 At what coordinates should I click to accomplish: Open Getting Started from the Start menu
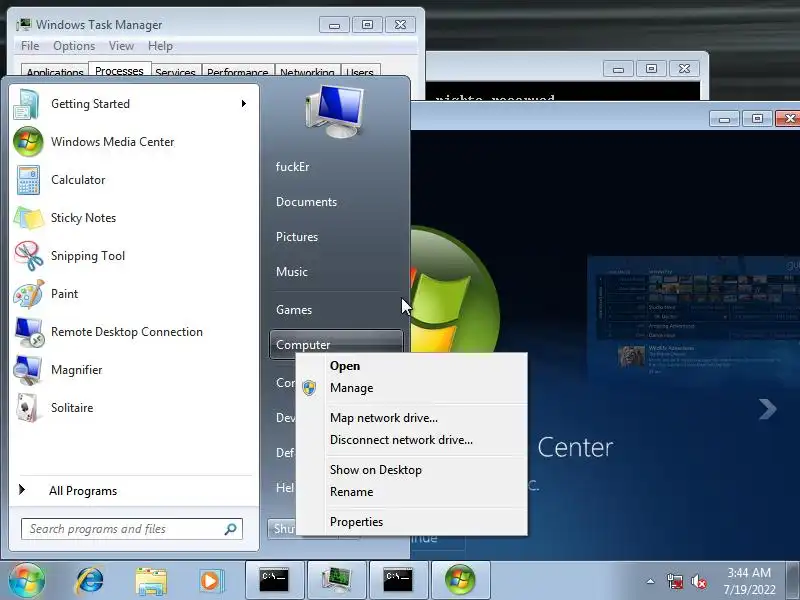[134, 104]
